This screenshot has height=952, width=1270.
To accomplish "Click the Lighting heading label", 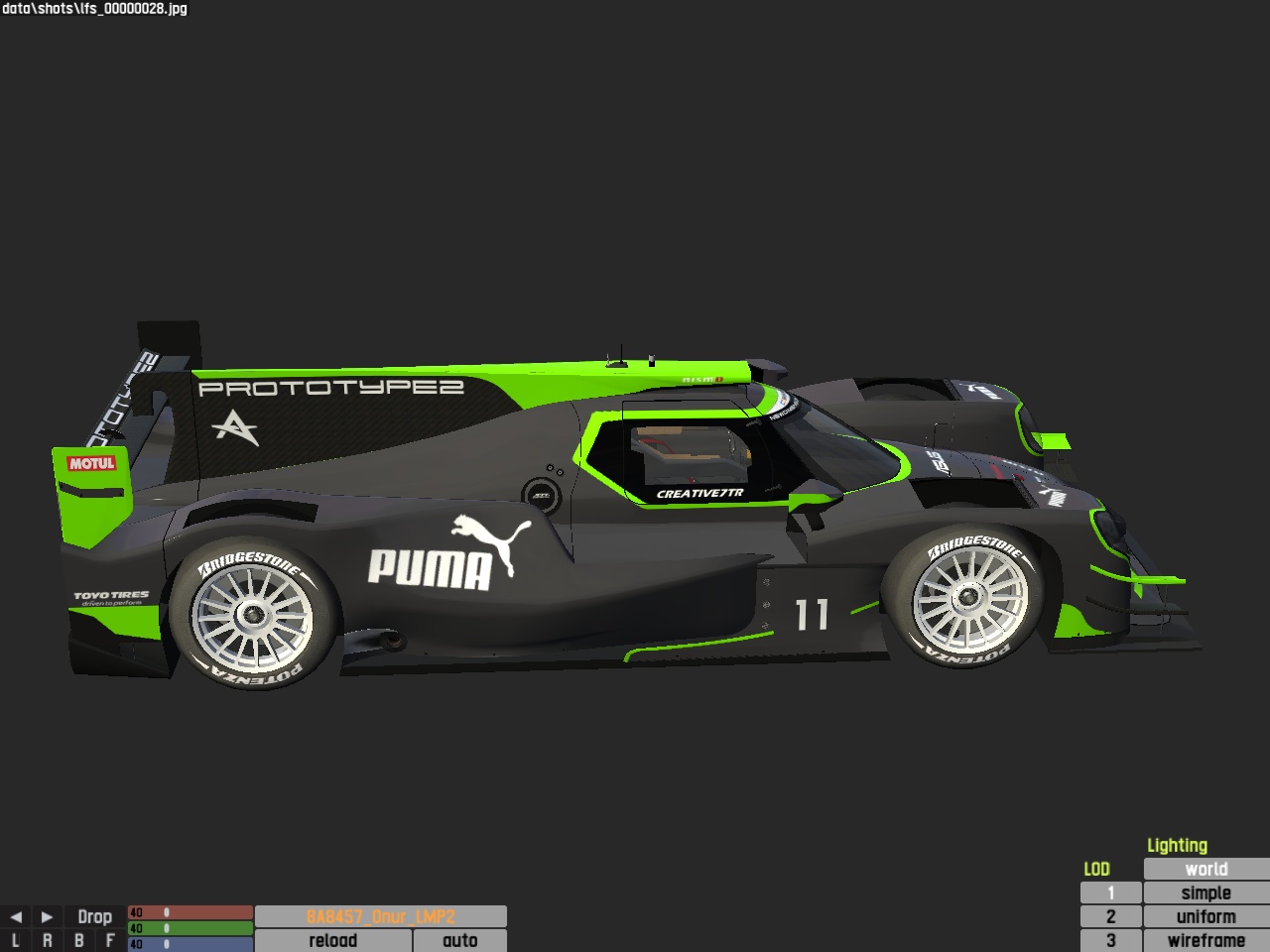I will point(1177,845).
